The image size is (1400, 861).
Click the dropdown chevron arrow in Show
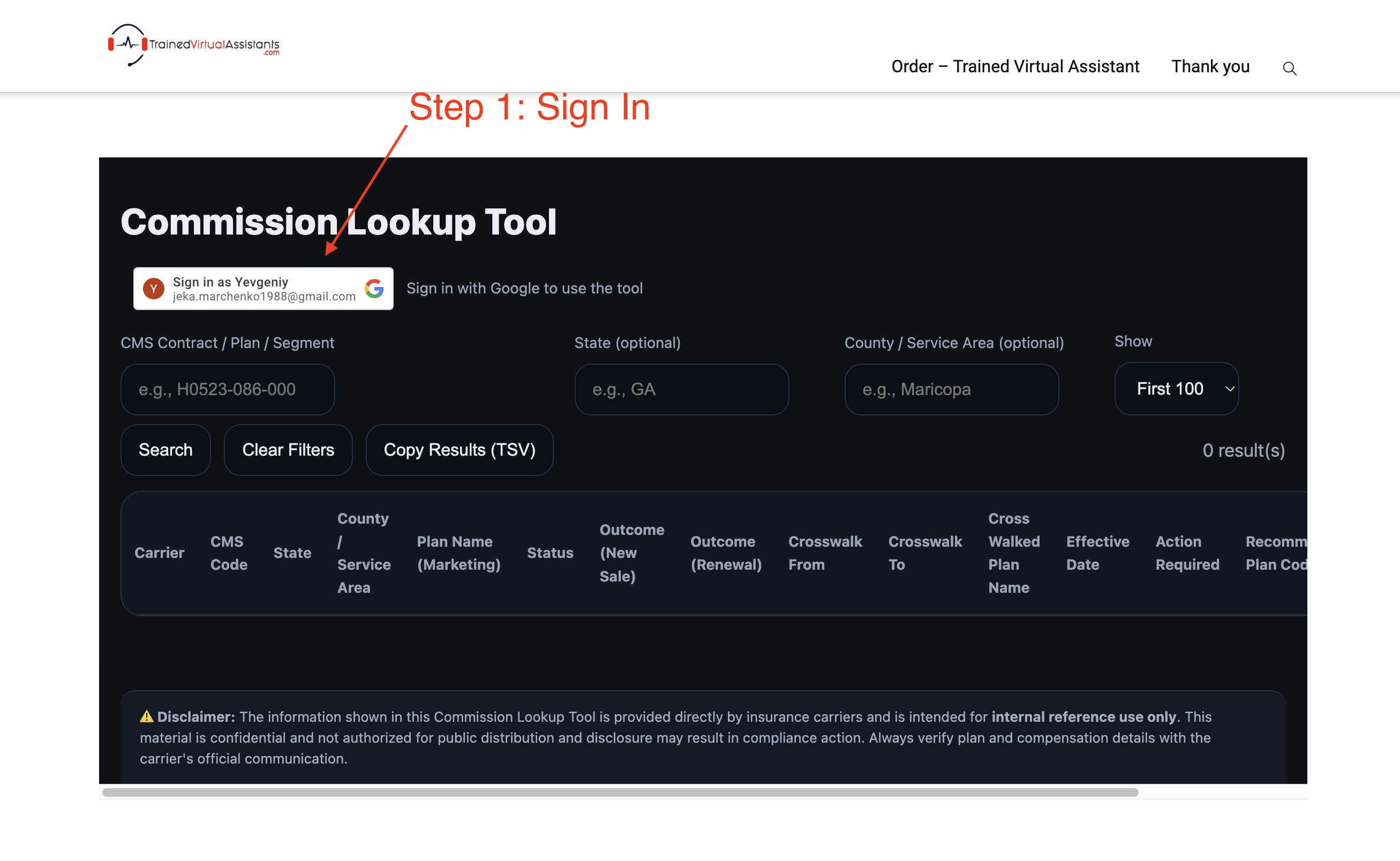(1230, 389)
